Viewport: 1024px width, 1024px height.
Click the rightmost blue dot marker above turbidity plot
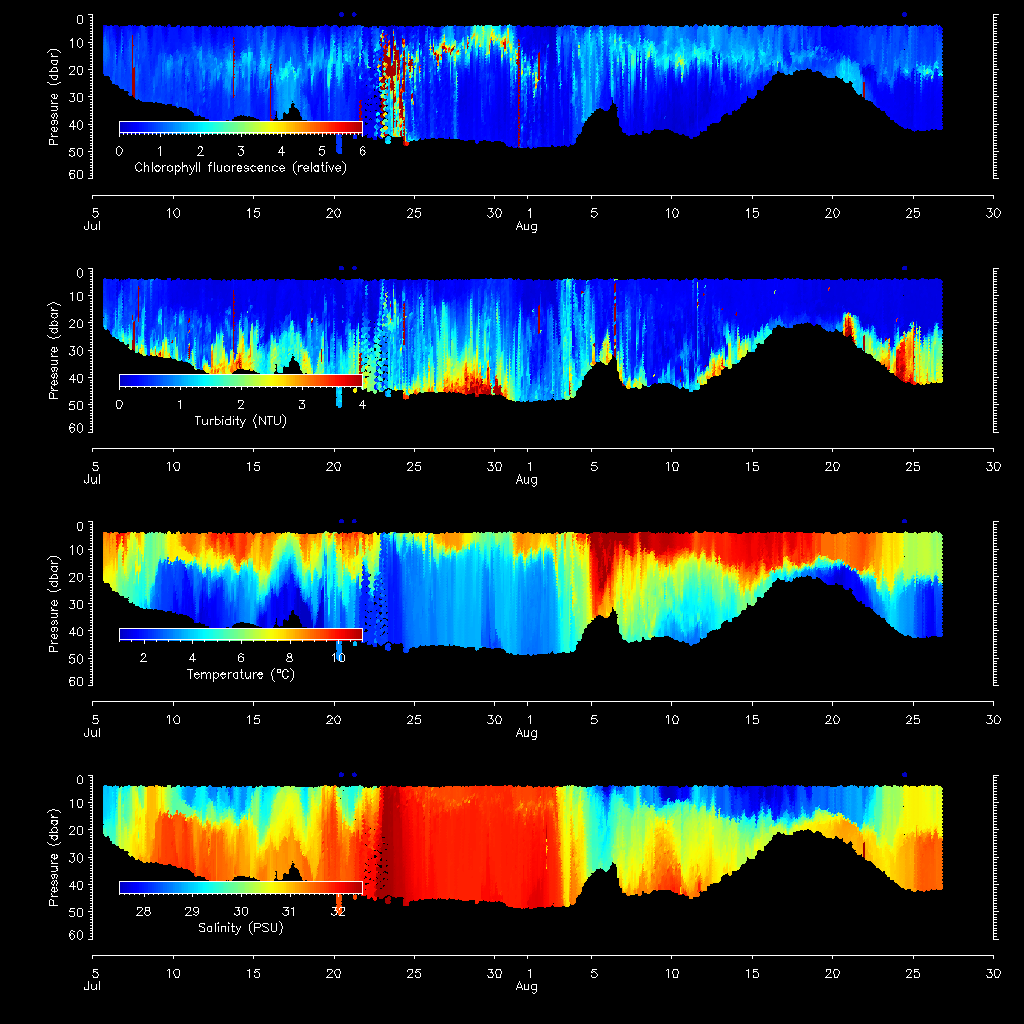tap(904, 268)
